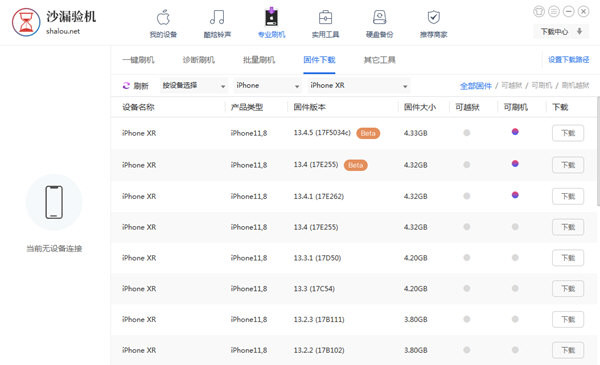
Task: Click the 沙漏验机 hourglass logo
Action: [26, 22]
